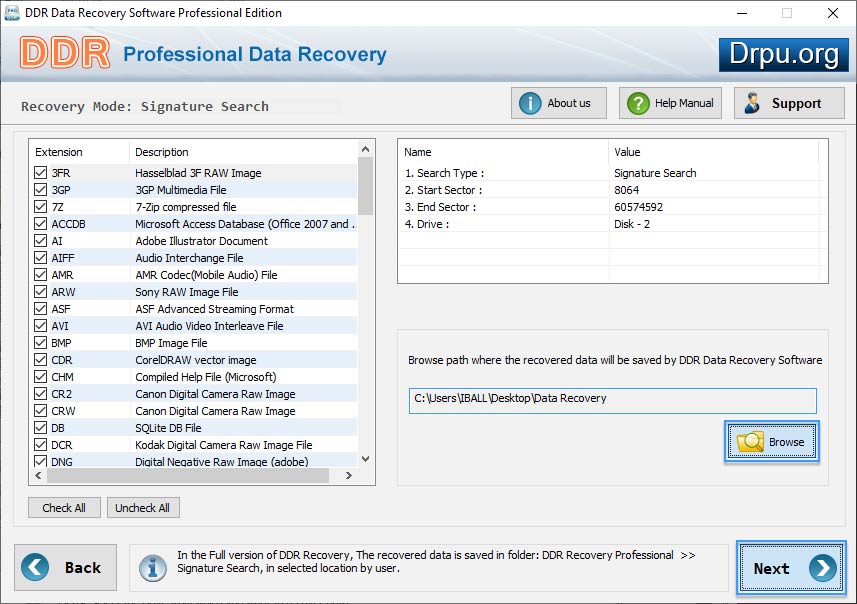
Task: Uncheck the BMP checkbox
Action: tap(40, 343)
